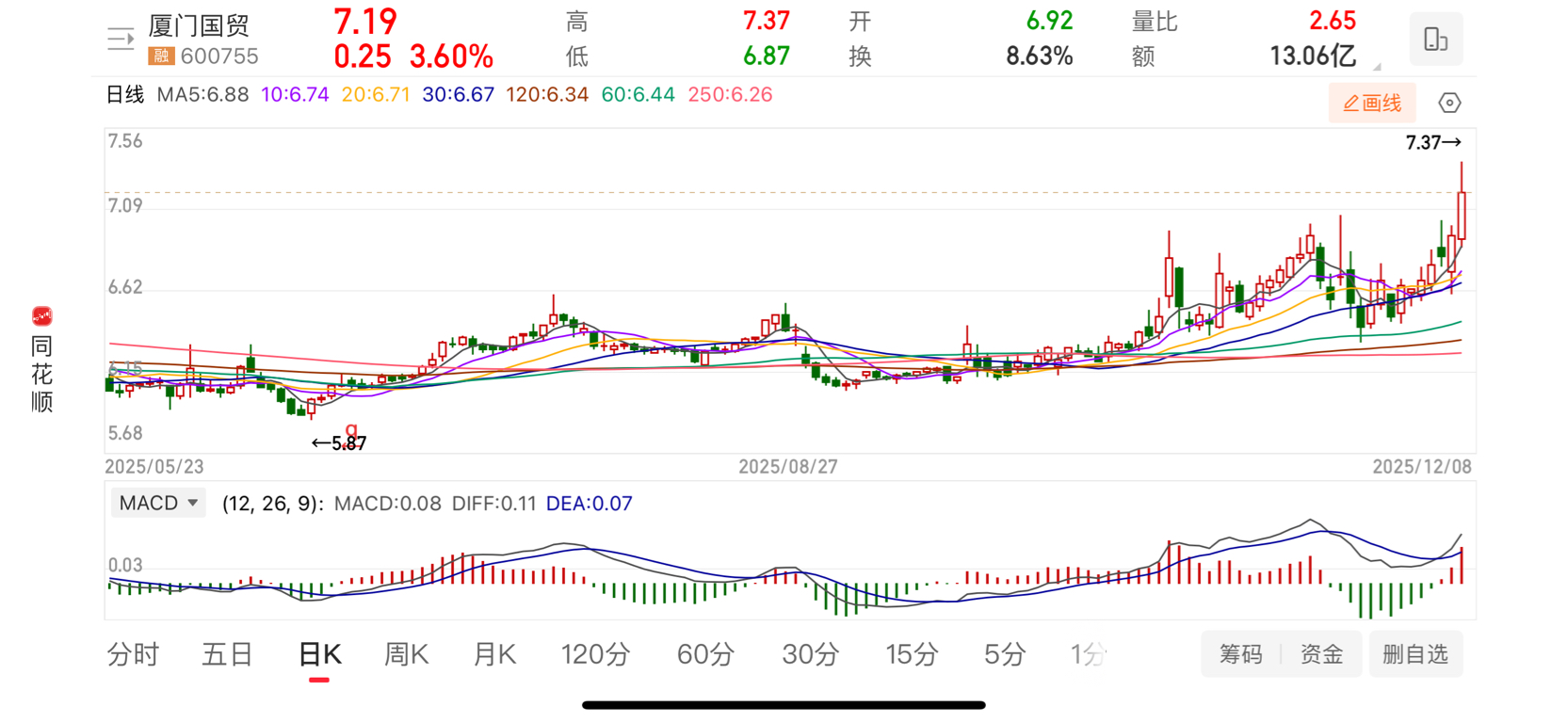Tap the landscape/portrait switch icon top right
This screenshot has width=1568, height=723.
(x=1435, y=40)
